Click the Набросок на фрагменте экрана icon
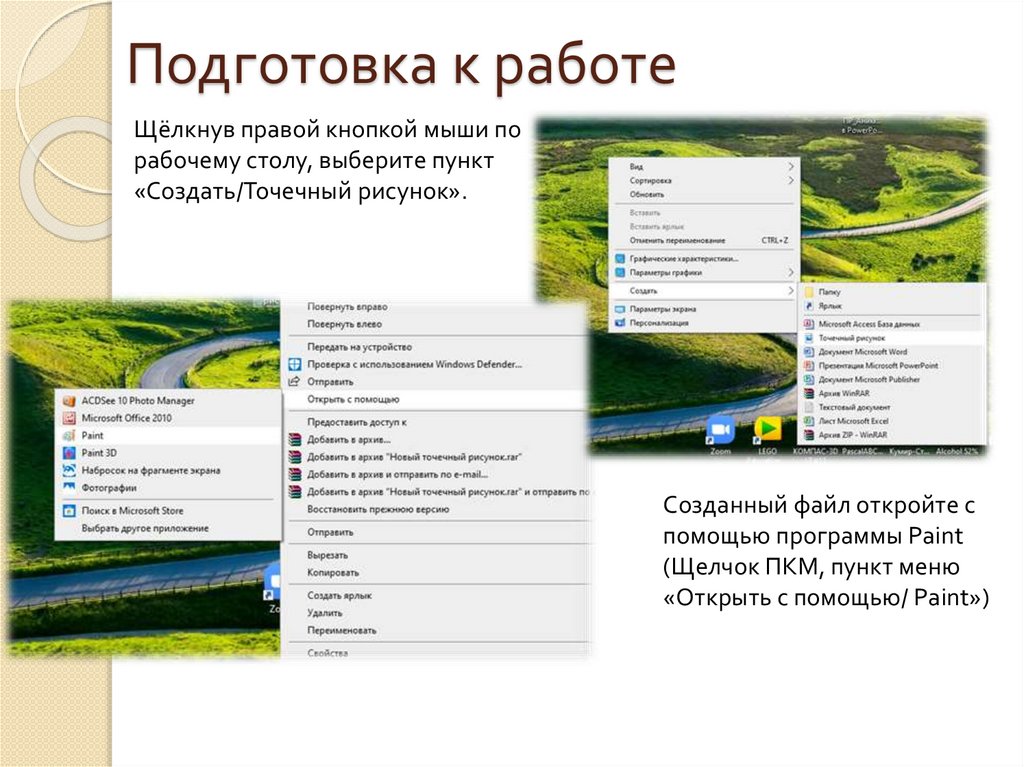Viewport: 1024px width, 767px height. tap(69, 470)
